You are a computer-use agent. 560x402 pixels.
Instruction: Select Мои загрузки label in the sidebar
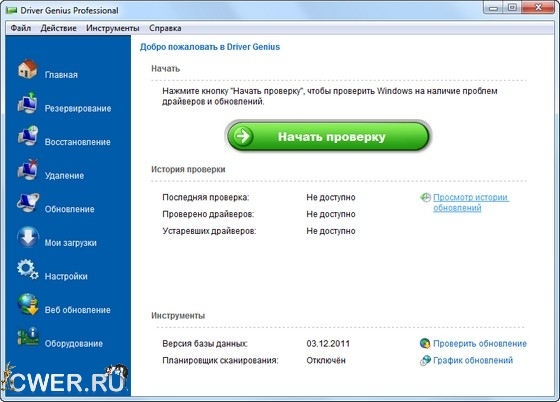(x=71, y=243)
